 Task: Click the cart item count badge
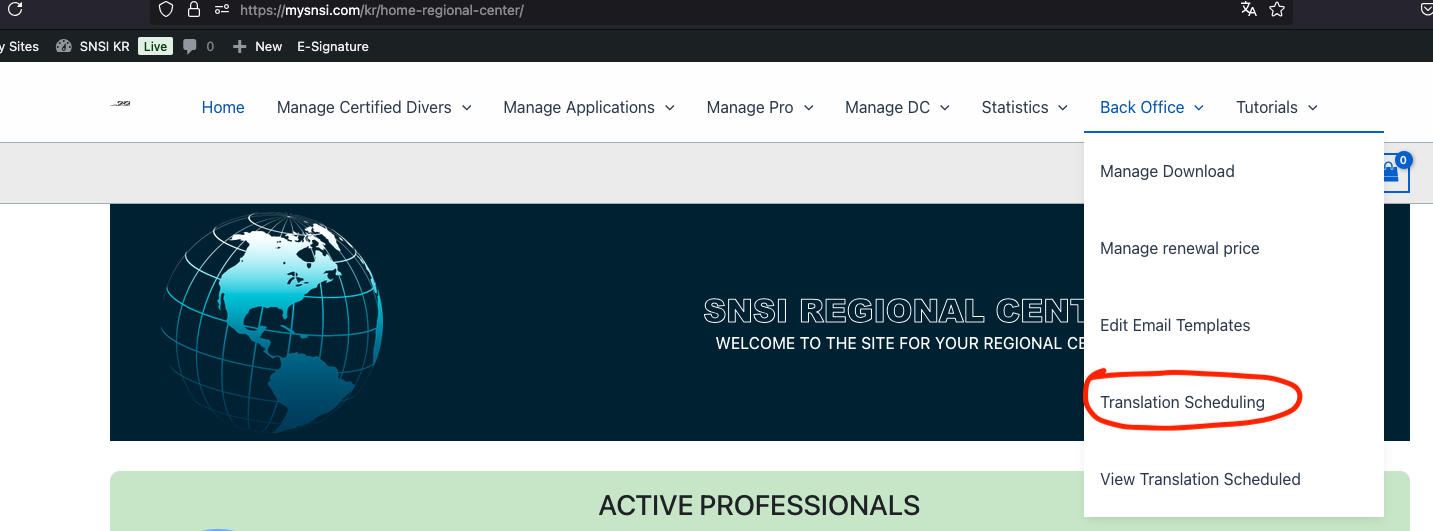click(x=1403, y=160)
